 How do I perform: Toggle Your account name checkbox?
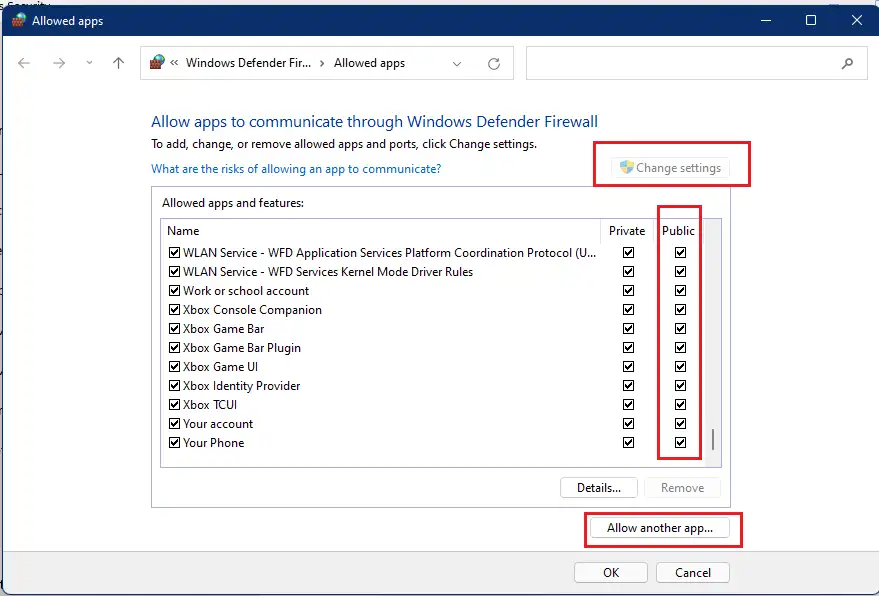click(x=174, y=424)
